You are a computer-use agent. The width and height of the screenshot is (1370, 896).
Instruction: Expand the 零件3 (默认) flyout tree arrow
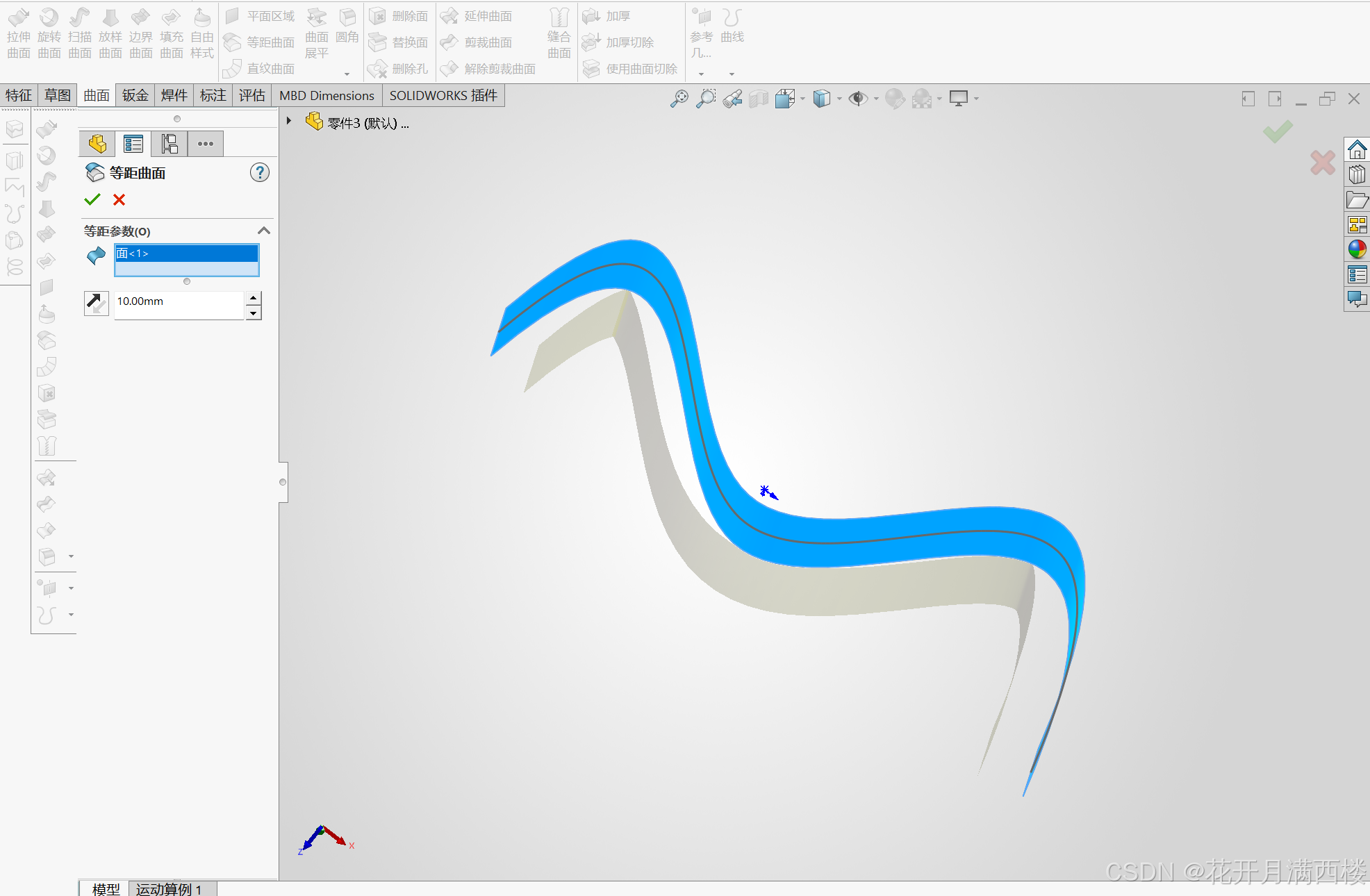pyautogui.click(x=289, y=121)
